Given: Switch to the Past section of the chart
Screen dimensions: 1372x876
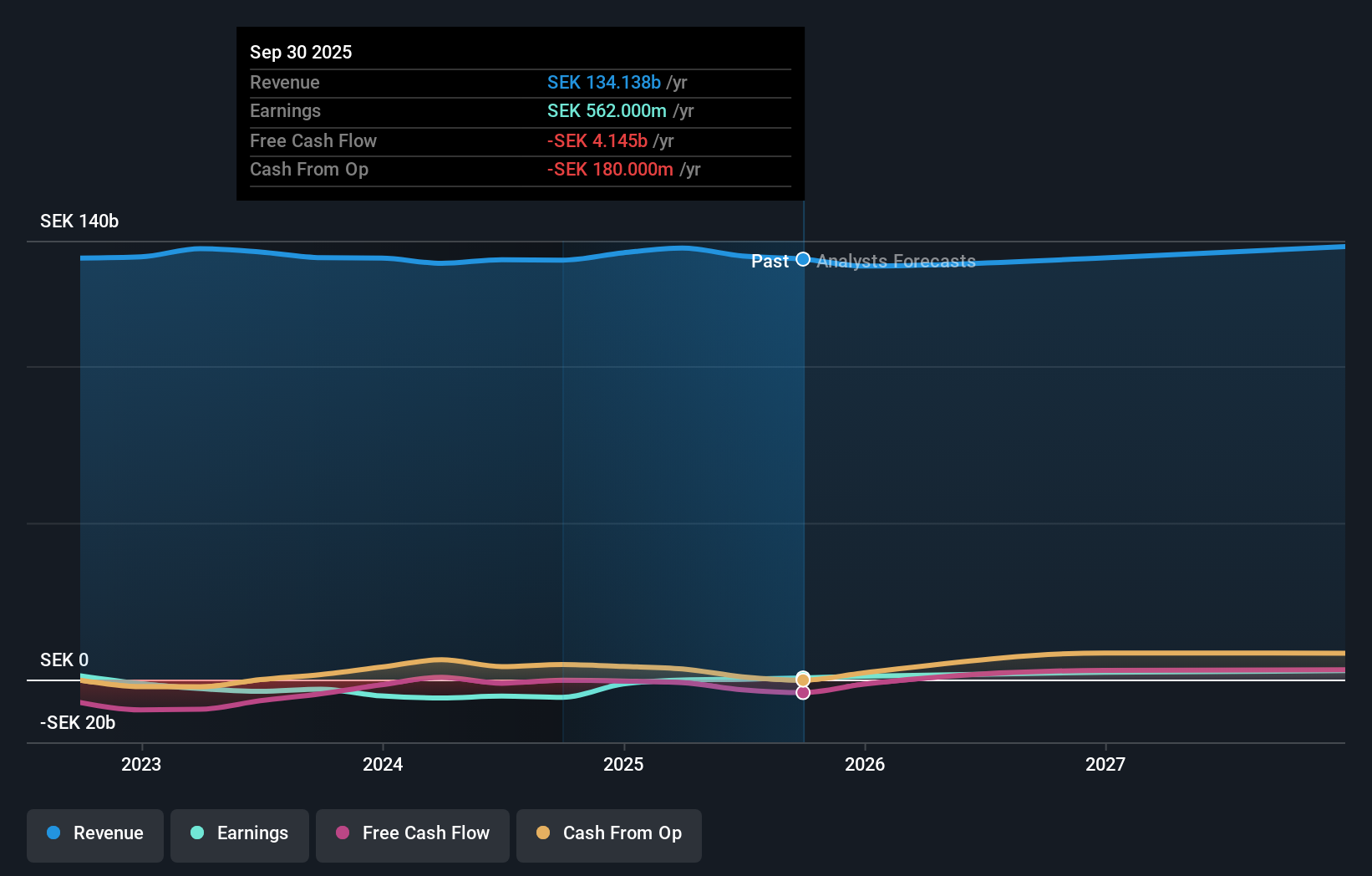Looking at the screenshot, I should click(770, 261).
